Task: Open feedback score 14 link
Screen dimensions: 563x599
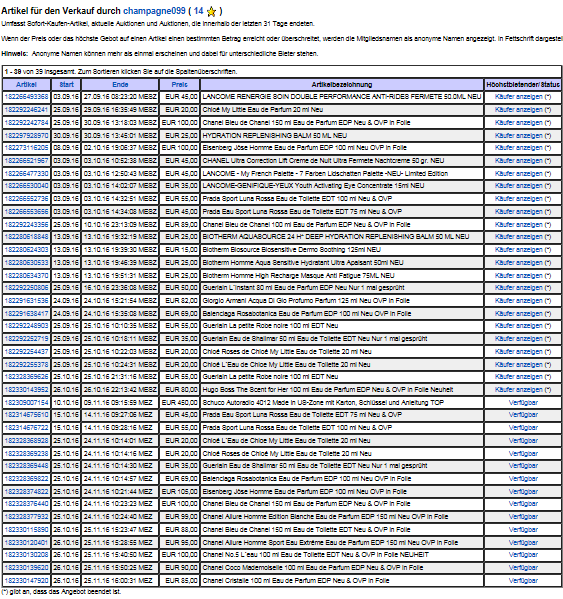Action: 199,11
